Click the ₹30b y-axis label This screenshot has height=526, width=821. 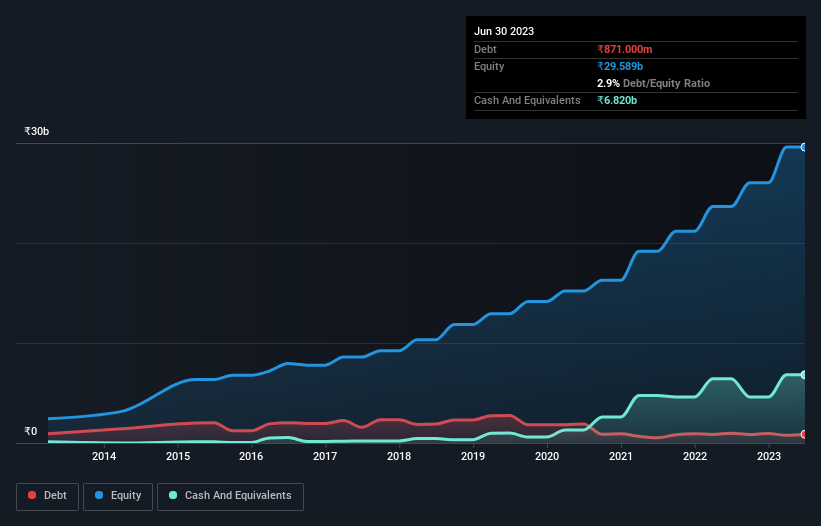click(37, 131)
